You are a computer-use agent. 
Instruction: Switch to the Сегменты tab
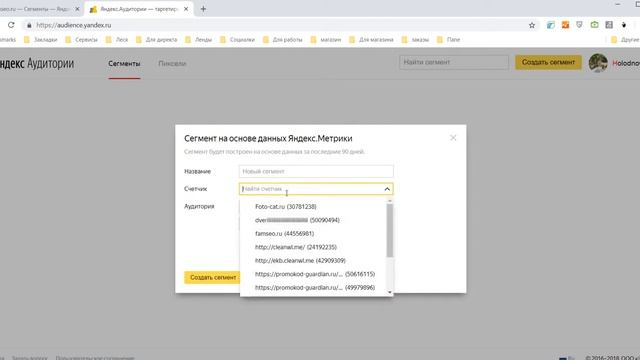click(124, 64)
